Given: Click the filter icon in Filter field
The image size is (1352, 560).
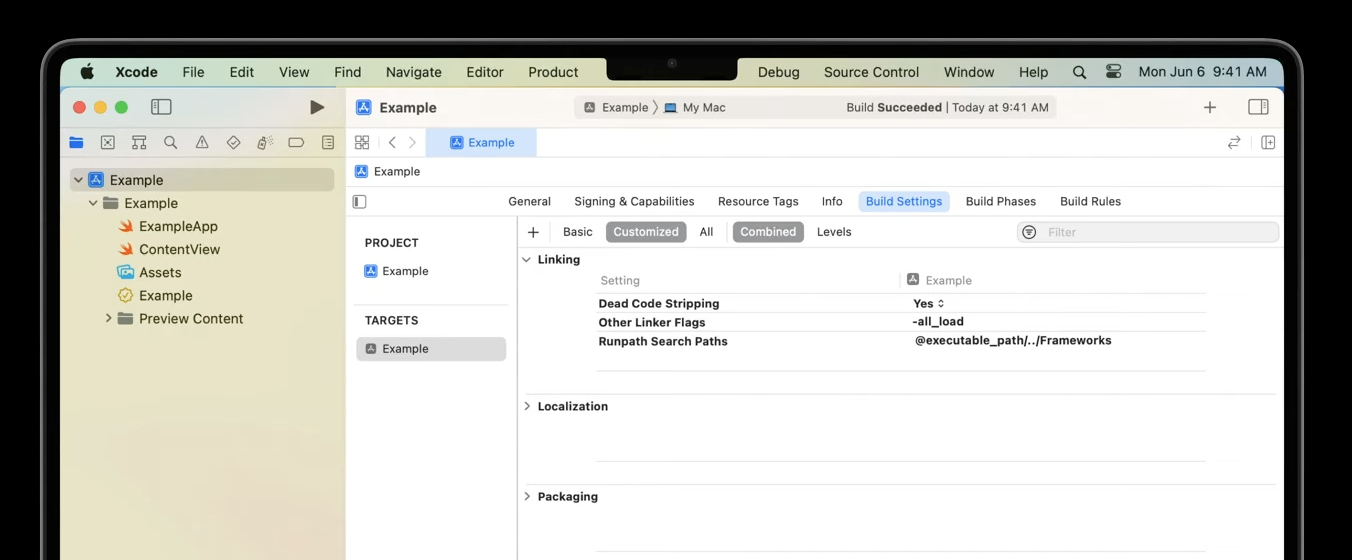Looking at the screenshot, I should click(1029, 232).
